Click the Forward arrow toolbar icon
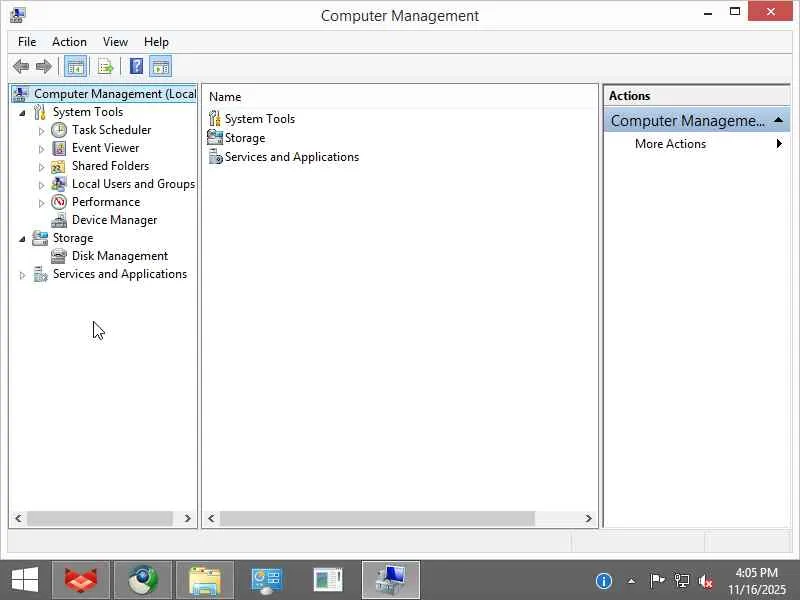The image size is (800, 600). (x=44, y=66)
